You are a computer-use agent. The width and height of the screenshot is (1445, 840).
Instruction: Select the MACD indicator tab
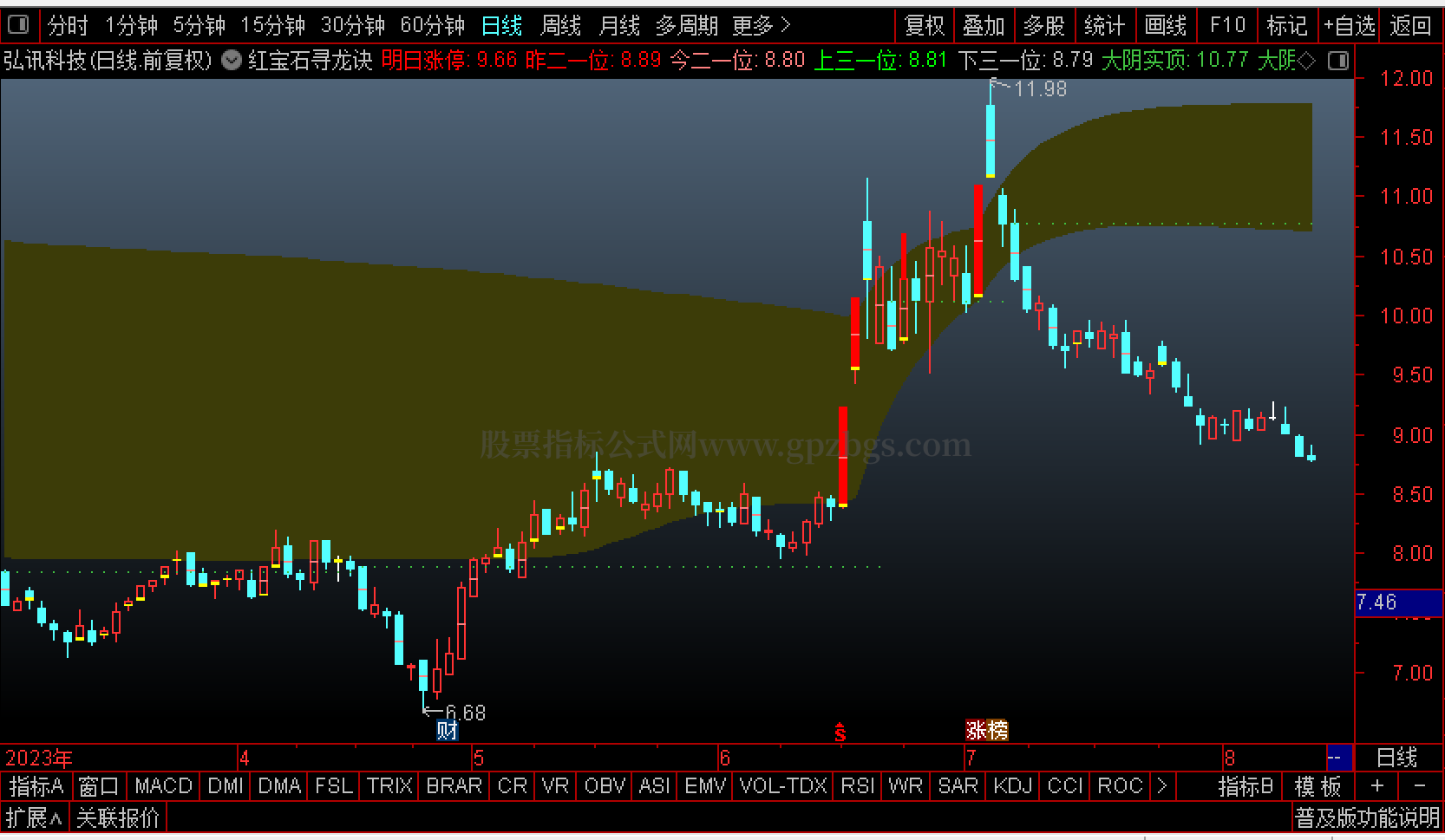coord(163,786)
